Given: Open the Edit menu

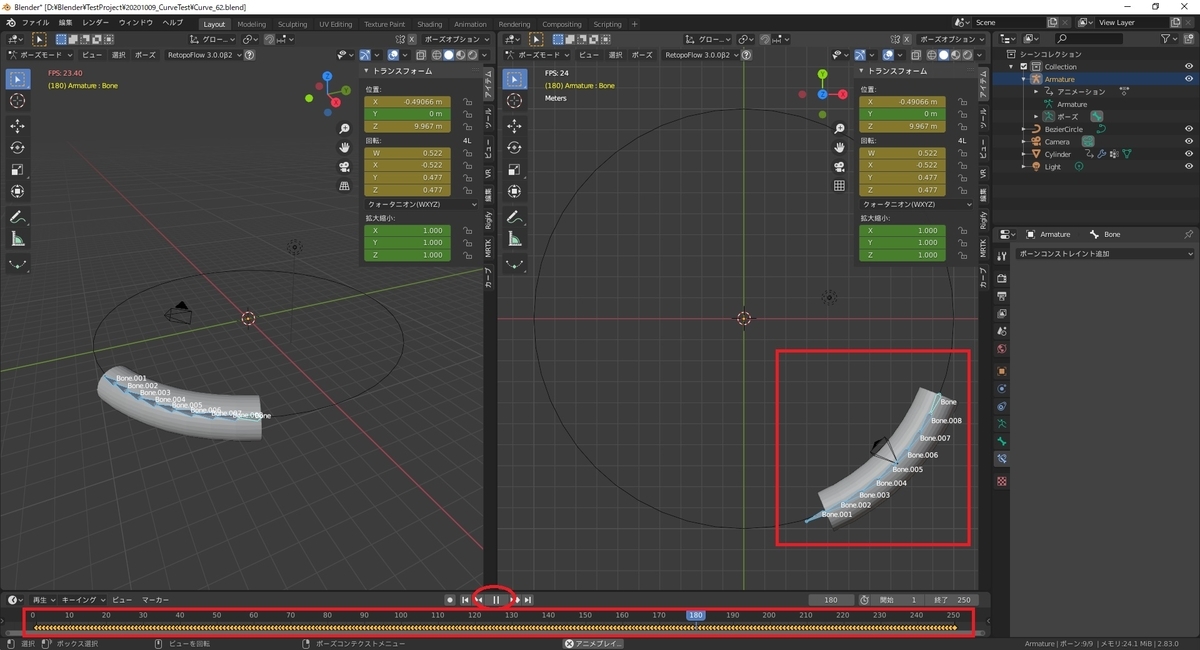Looking at the screenshot, I should (x=65, y=22).
